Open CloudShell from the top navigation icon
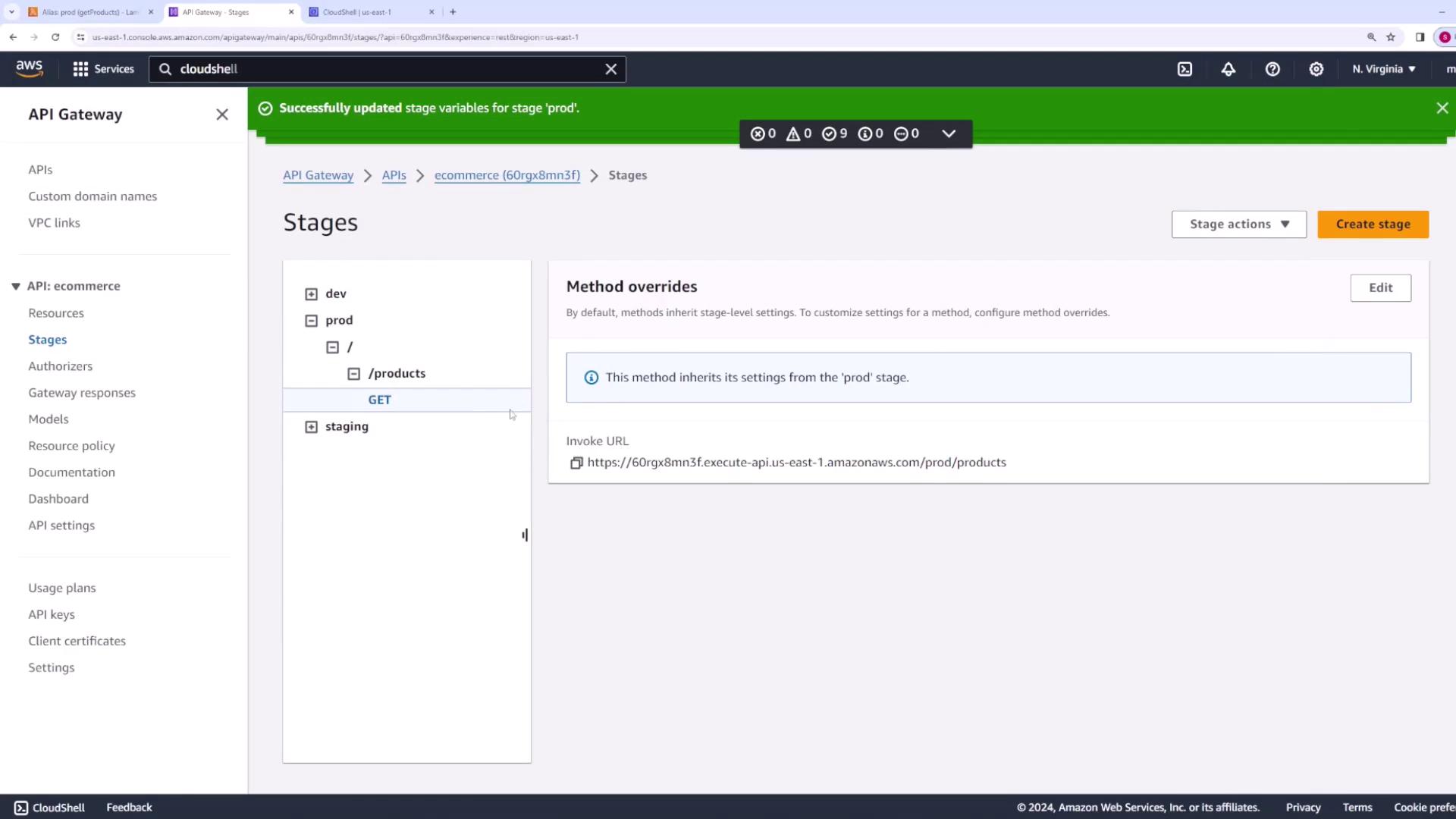Viewport: 1456px width, 819px height. (1185, 69)
